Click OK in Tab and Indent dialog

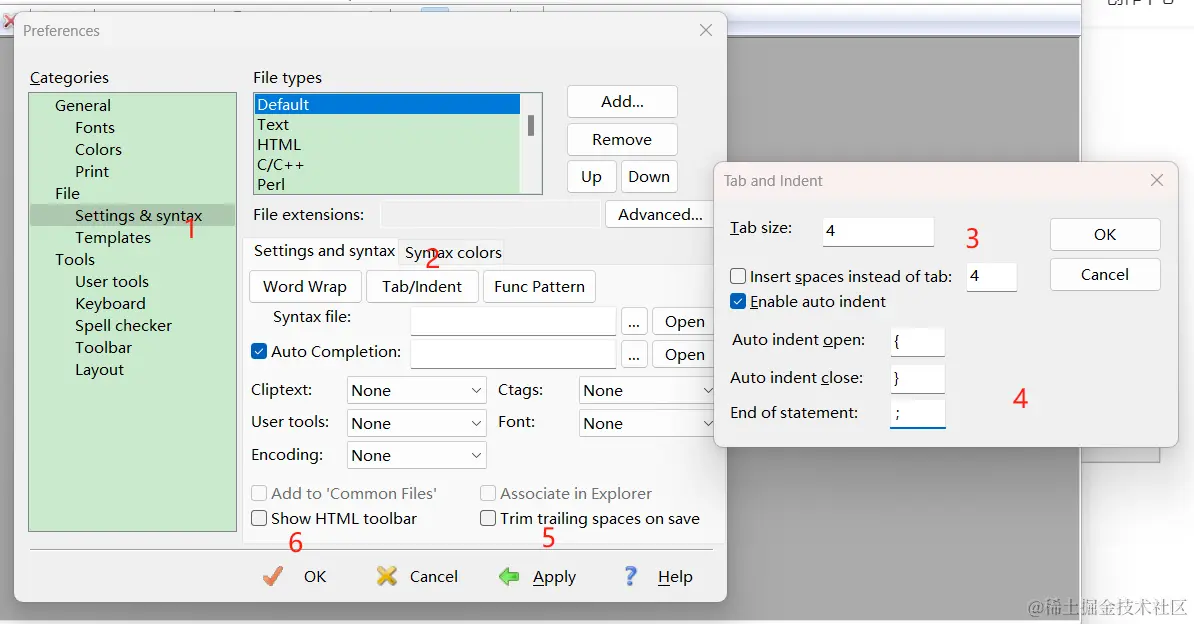(1105, 235)
